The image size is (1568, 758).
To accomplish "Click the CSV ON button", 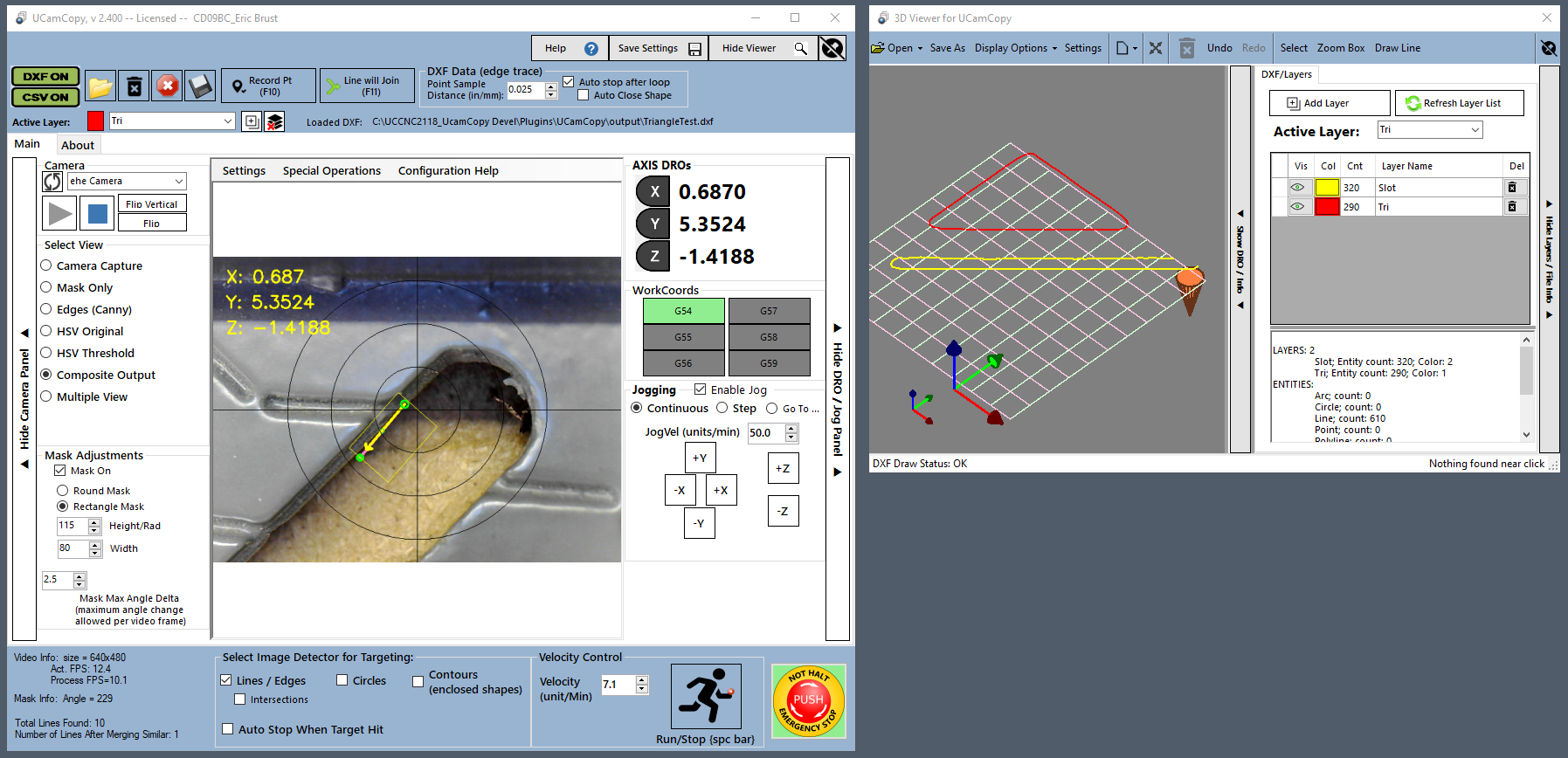I will [x=45, y=97].
